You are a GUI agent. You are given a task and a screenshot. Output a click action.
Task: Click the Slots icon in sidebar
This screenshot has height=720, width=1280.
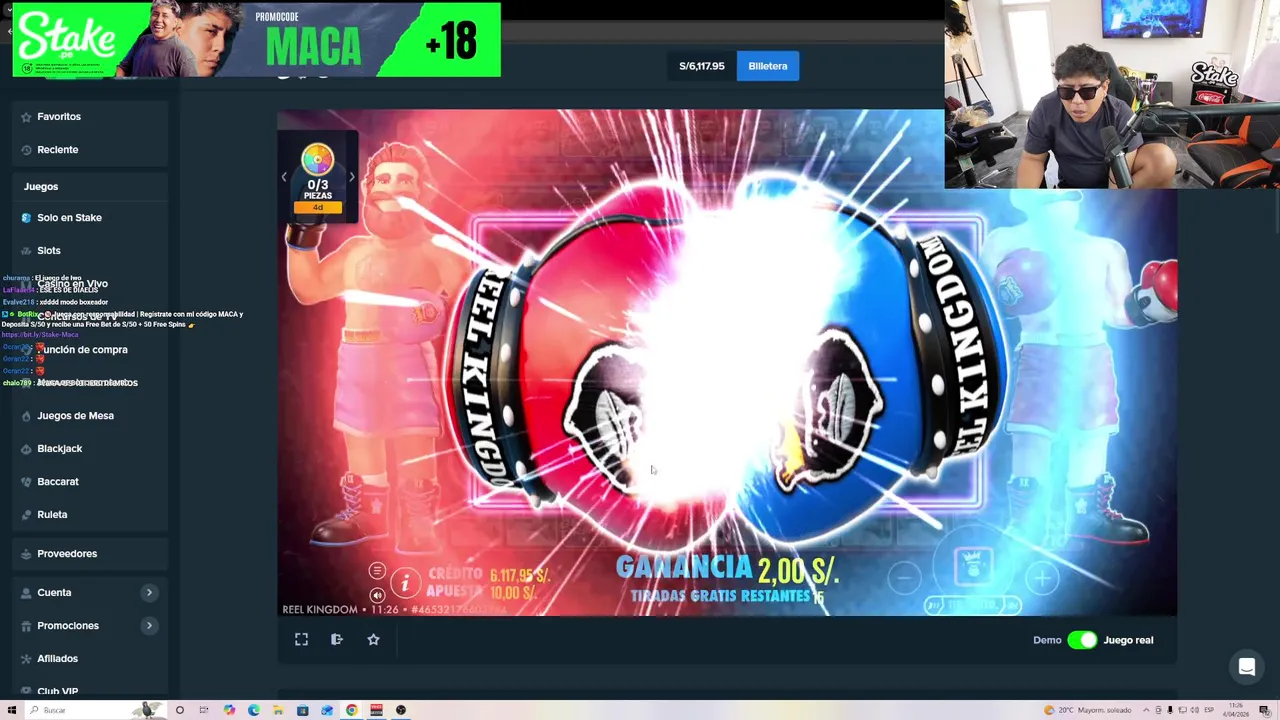[26, 251]
